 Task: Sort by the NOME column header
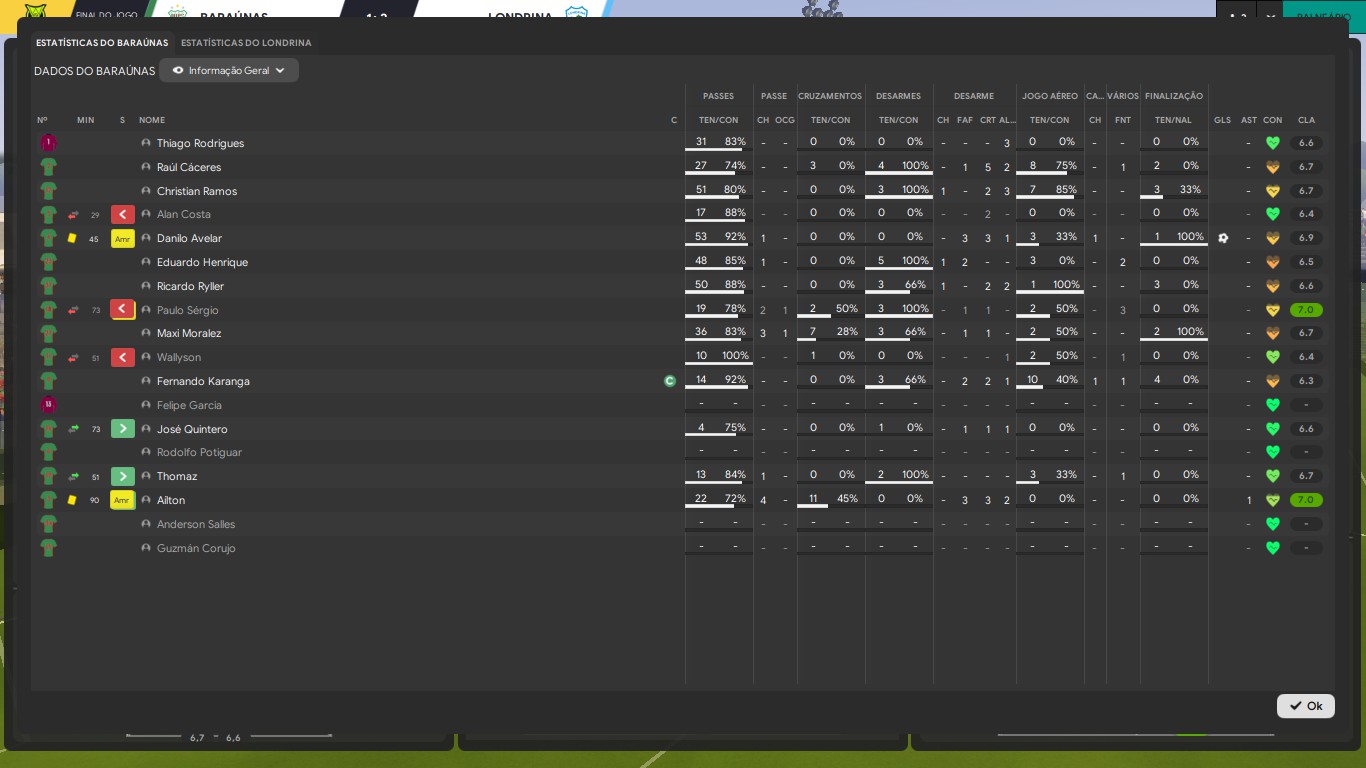tap(152, 120)
